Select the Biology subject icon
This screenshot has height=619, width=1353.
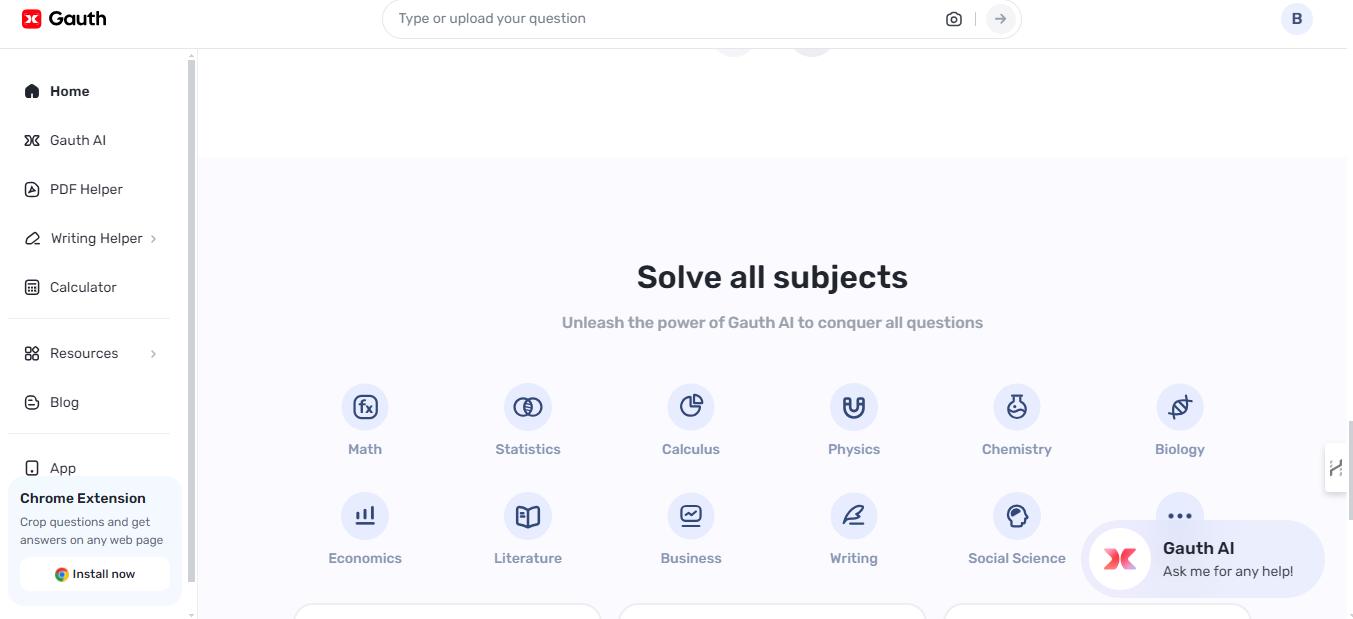1180,407
